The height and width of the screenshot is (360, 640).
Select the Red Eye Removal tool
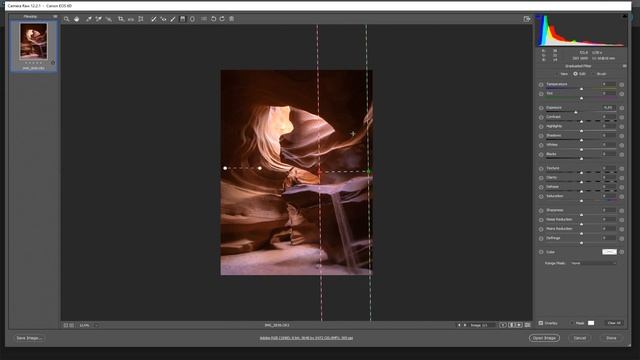pyautogui.click(x=163, y=19)
